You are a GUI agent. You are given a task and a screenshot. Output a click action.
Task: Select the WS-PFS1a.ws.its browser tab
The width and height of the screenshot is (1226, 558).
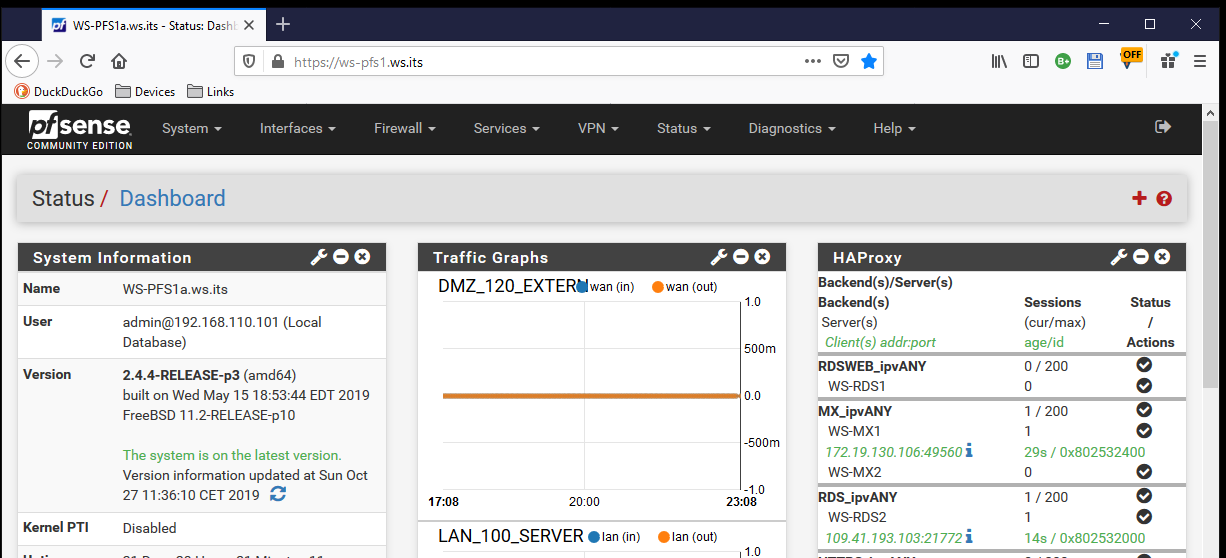tap(154, 24)
